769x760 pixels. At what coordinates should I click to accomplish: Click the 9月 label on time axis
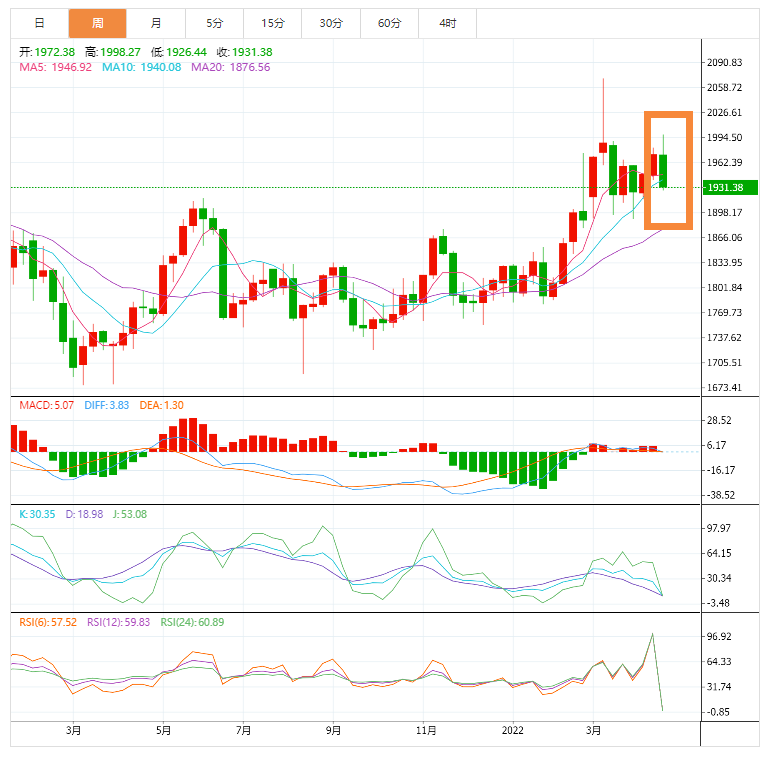point(333,731)
